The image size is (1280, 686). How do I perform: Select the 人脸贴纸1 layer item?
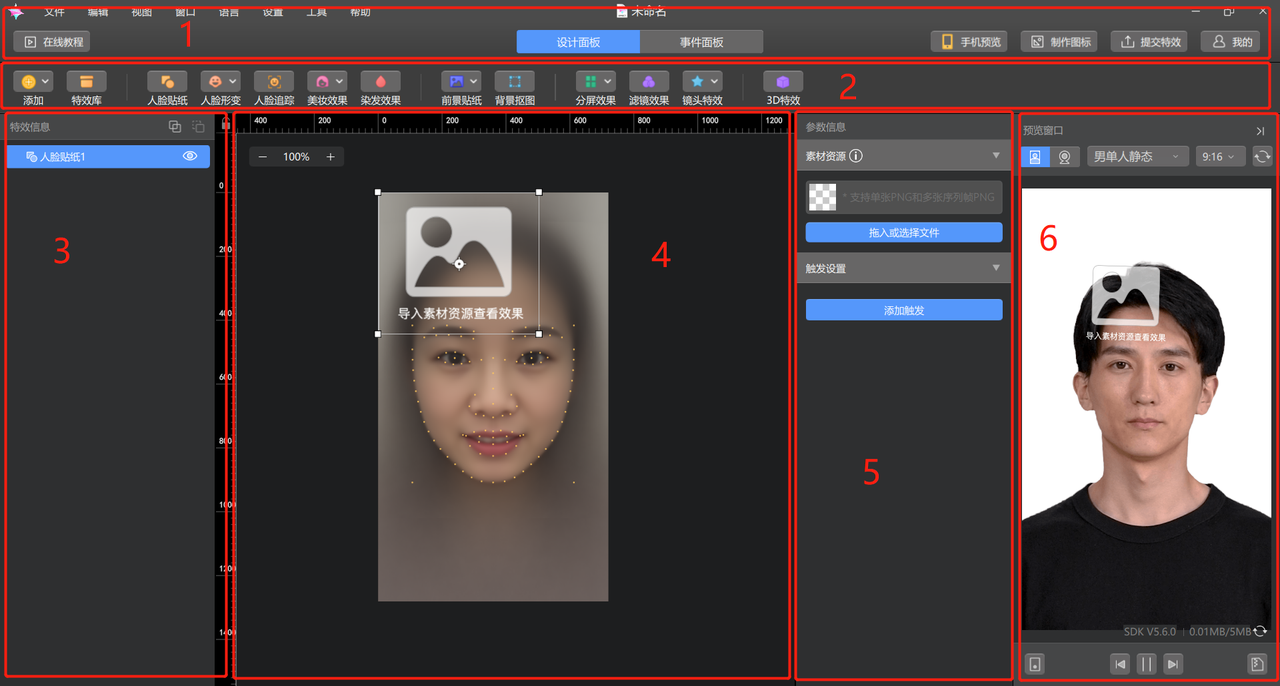(x=100, y=157)
